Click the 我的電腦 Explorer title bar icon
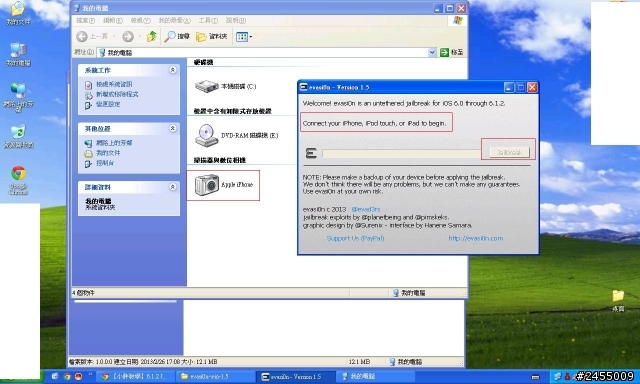This screenshot has width=640, height=384. pyautogui.click(x=76, y=8)
